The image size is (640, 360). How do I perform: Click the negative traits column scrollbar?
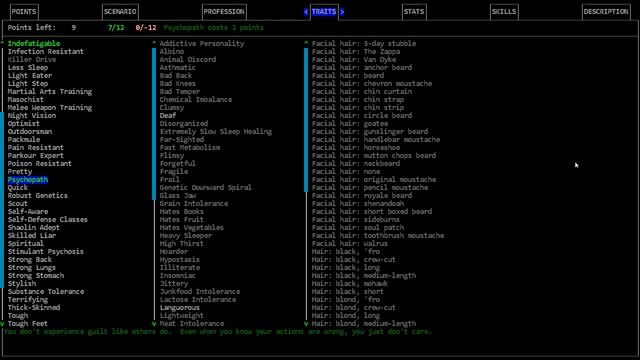[x=154, y=124]
